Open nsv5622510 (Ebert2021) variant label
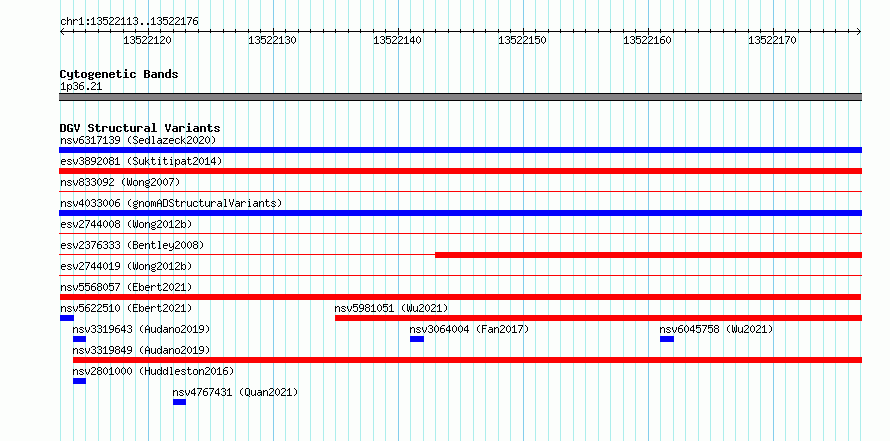 click(126, 308)
